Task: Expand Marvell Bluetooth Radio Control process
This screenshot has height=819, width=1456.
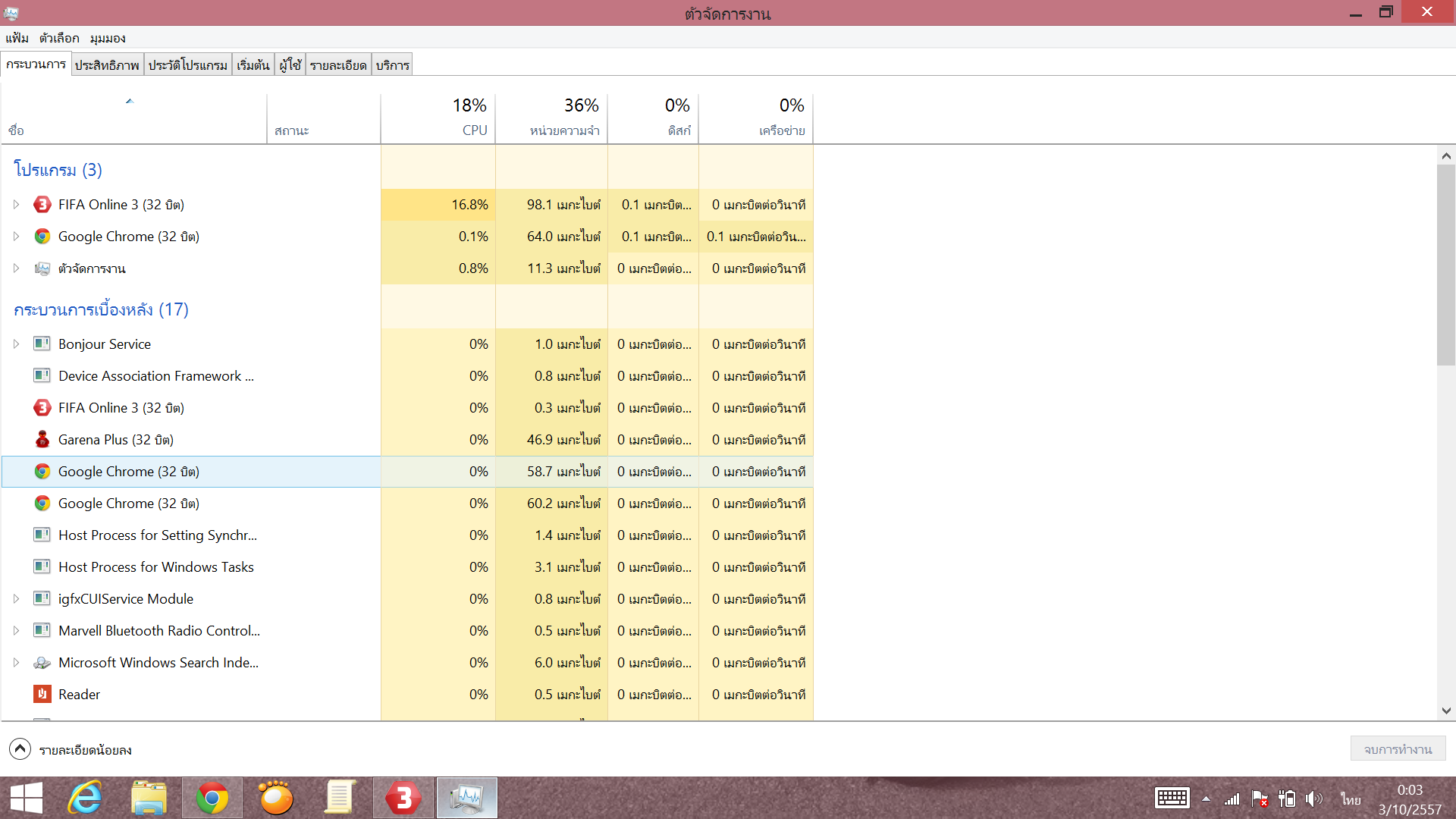Action: (16, 631)
